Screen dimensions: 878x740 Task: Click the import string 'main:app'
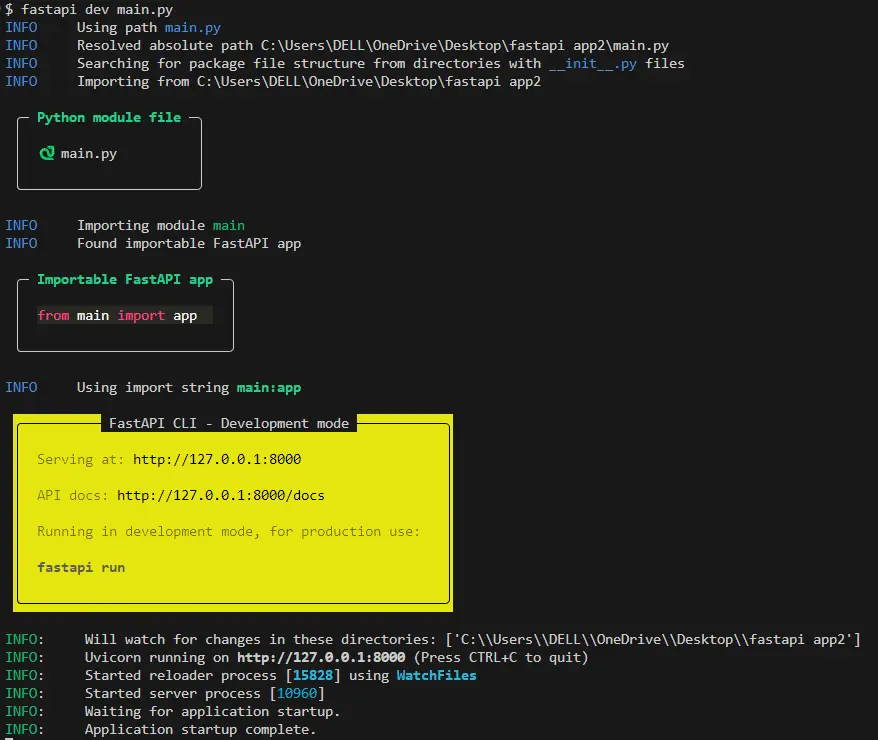(x=269, y=387)
